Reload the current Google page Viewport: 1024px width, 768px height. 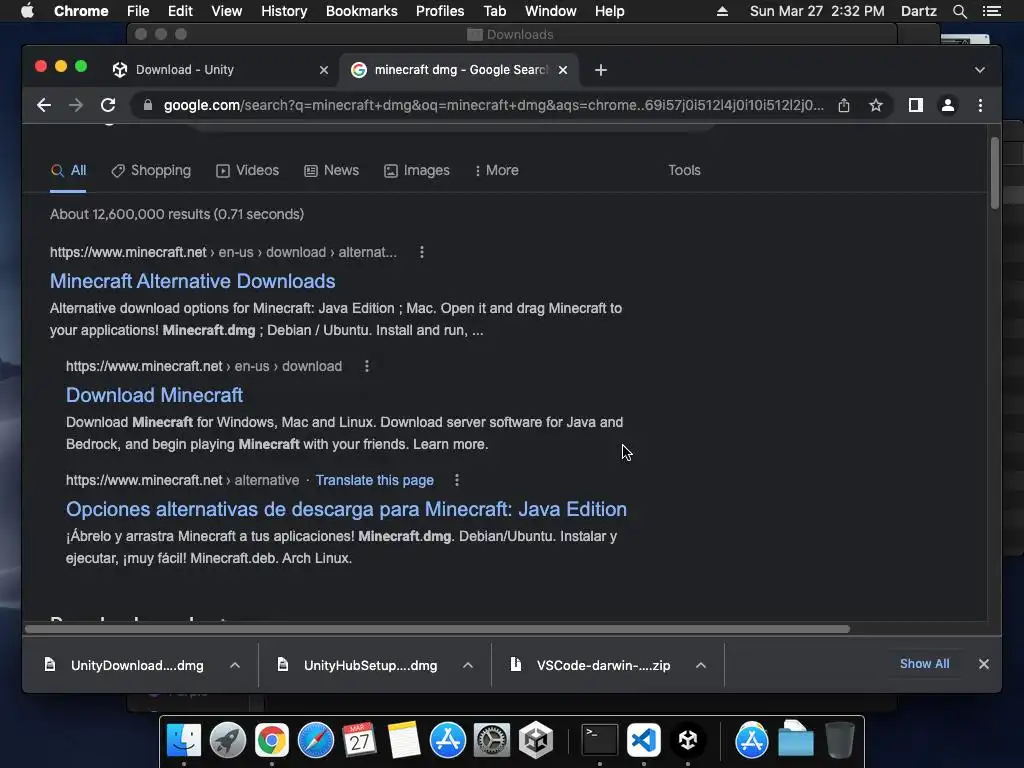coord(108,105)
